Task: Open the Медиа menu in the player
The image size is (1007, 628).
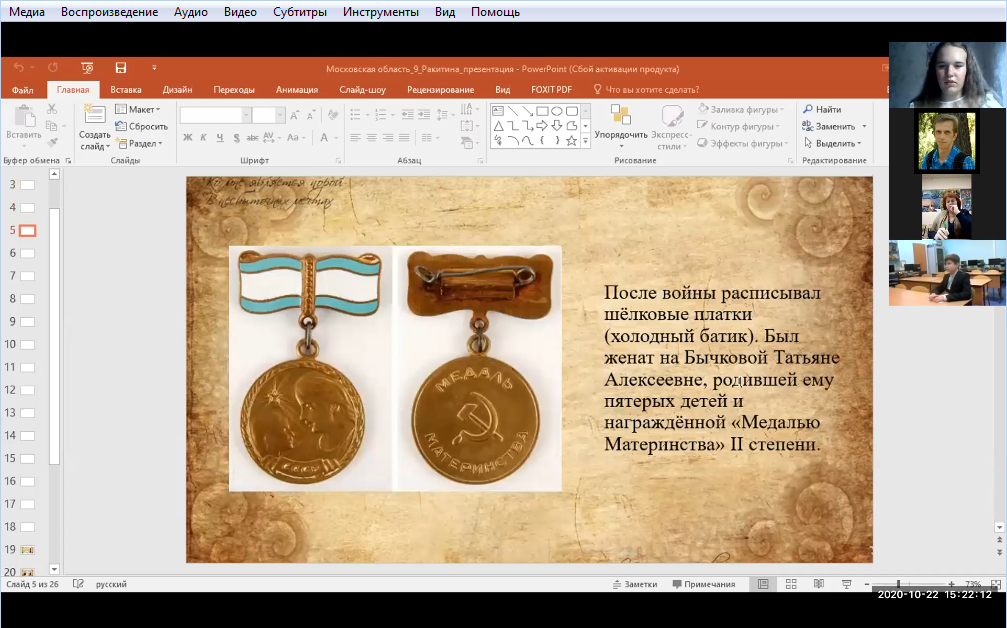Action: coord(27,12)
